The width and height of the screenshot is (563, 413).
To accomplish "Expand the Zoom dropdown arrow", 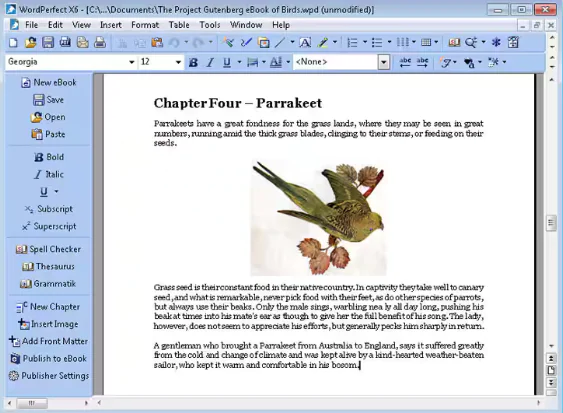I will [x=483, y=42].
